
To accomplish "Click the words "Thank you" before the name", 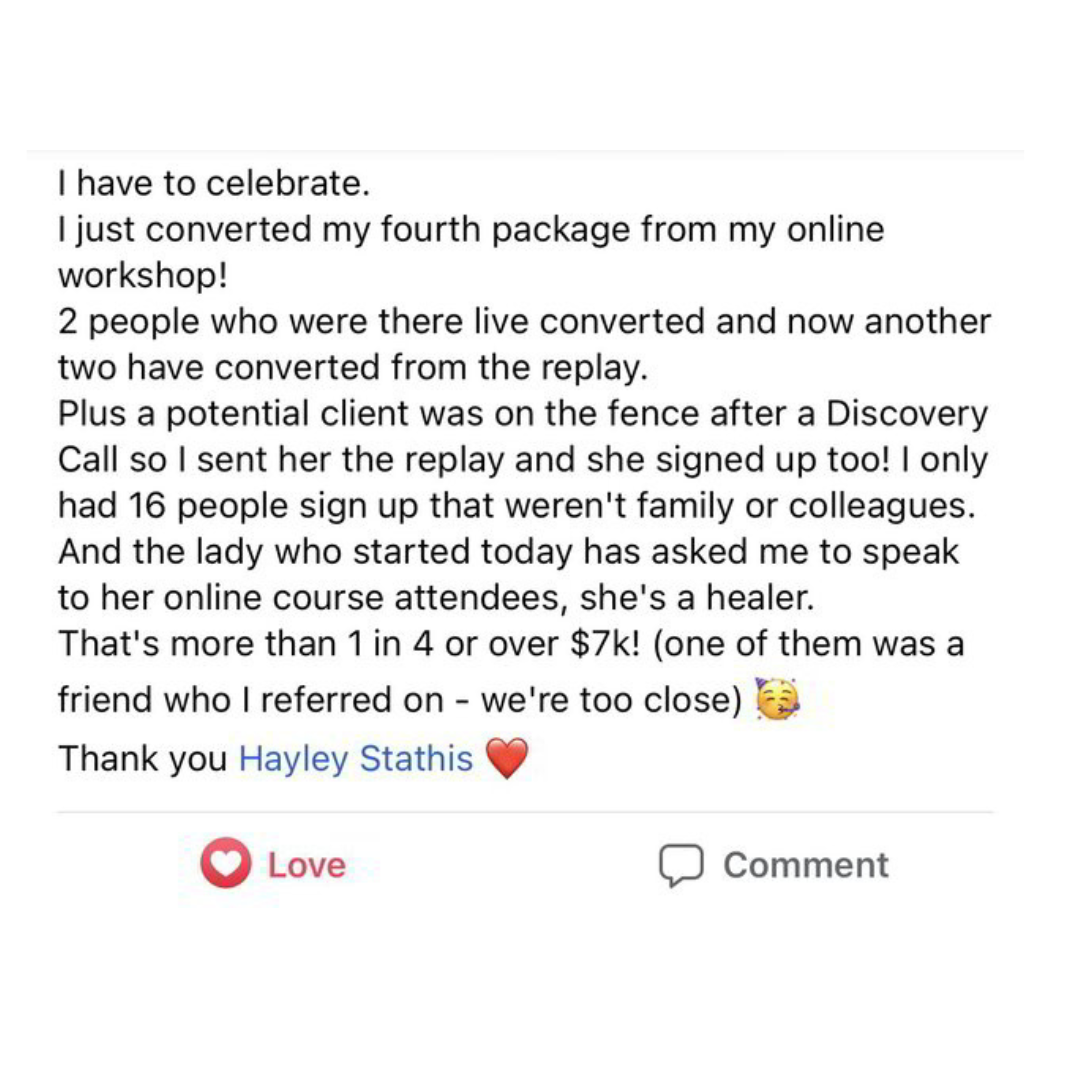I will pyautogui.click(x=143, y=758).
